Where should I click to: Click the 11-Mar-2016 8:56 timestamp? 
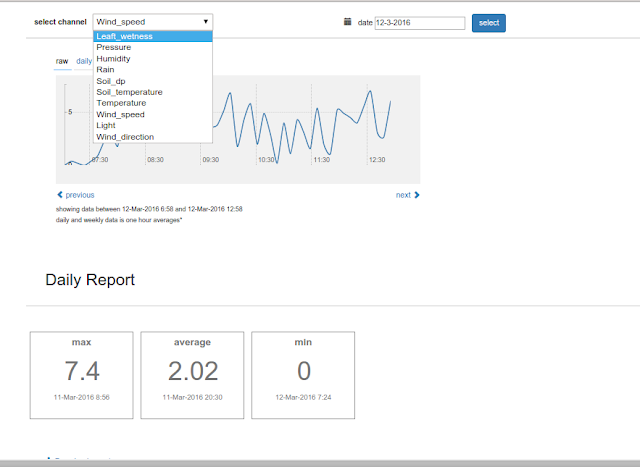coord(82,397)
